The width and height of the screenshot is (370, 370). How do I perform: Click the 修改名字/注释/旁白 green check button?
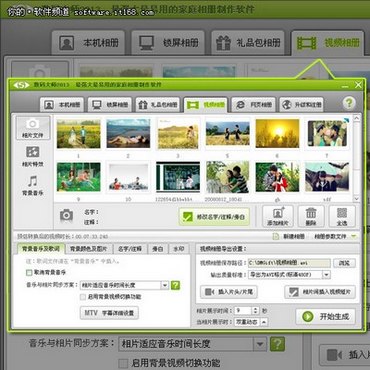(x=214, y=217)
